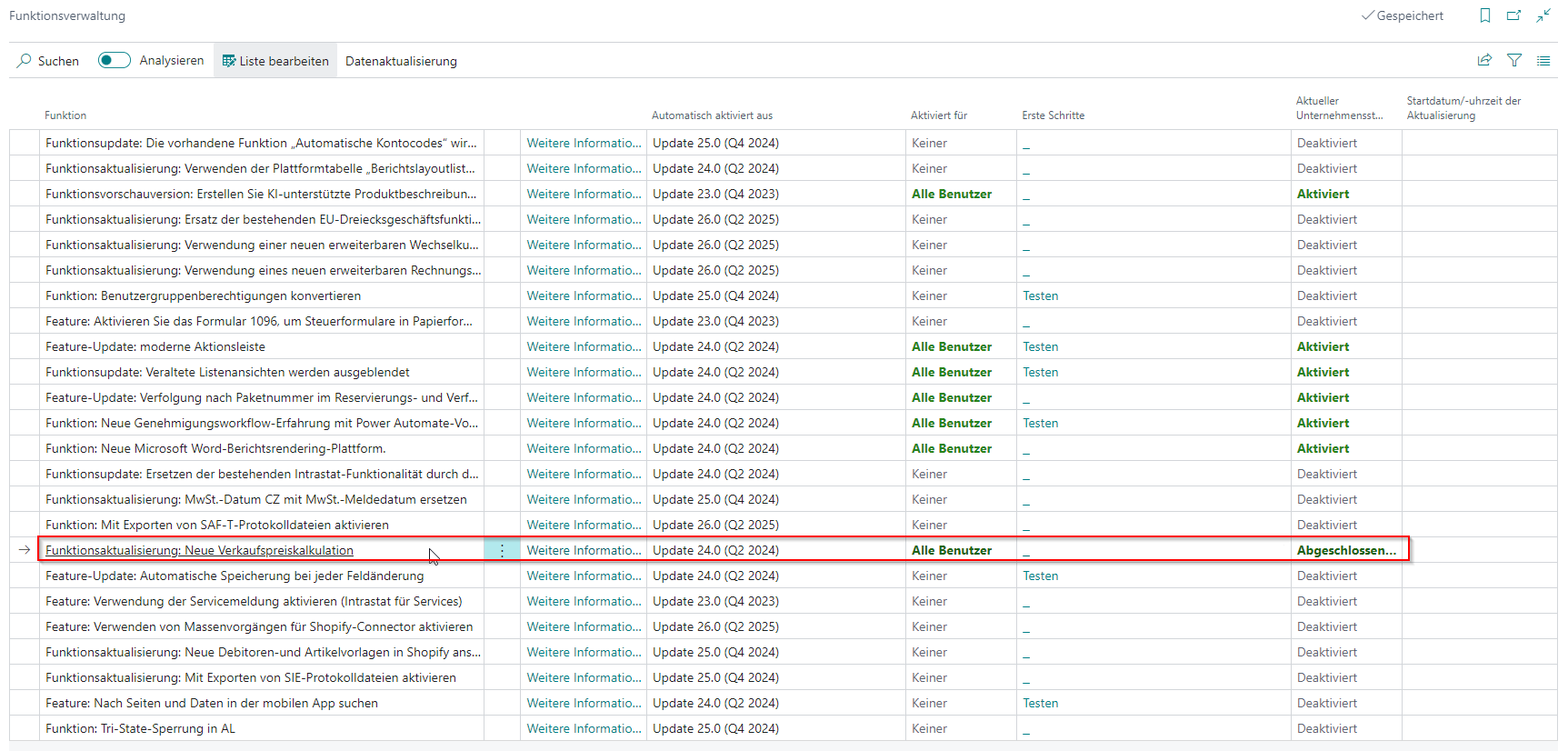Click Weitere Informationen for moderne Aktionsleiste
1568x751 pixels.
[x=584, y=346]
